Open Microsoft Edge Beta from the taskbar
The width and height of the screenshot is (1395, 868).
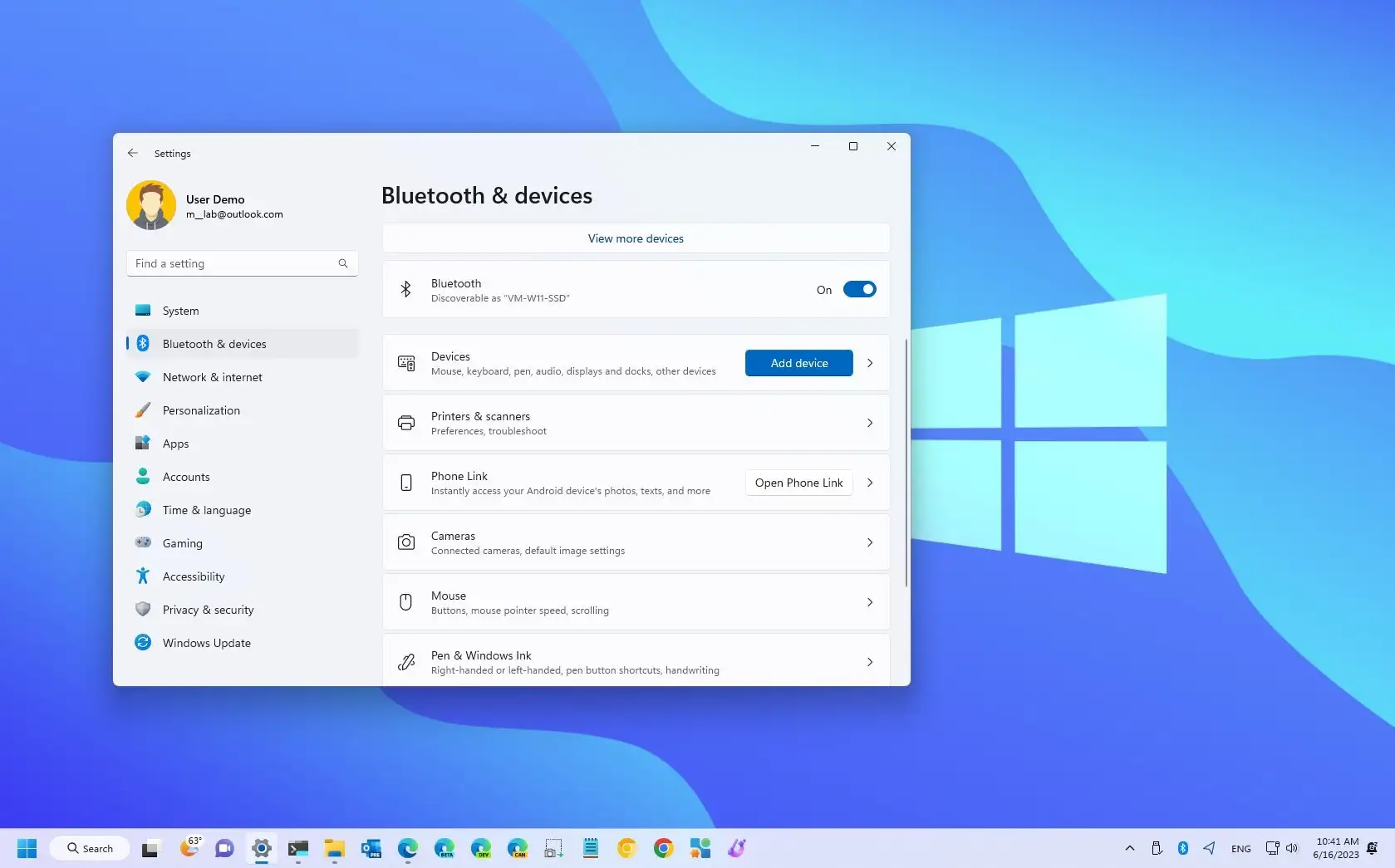click(x=445, y=848)
